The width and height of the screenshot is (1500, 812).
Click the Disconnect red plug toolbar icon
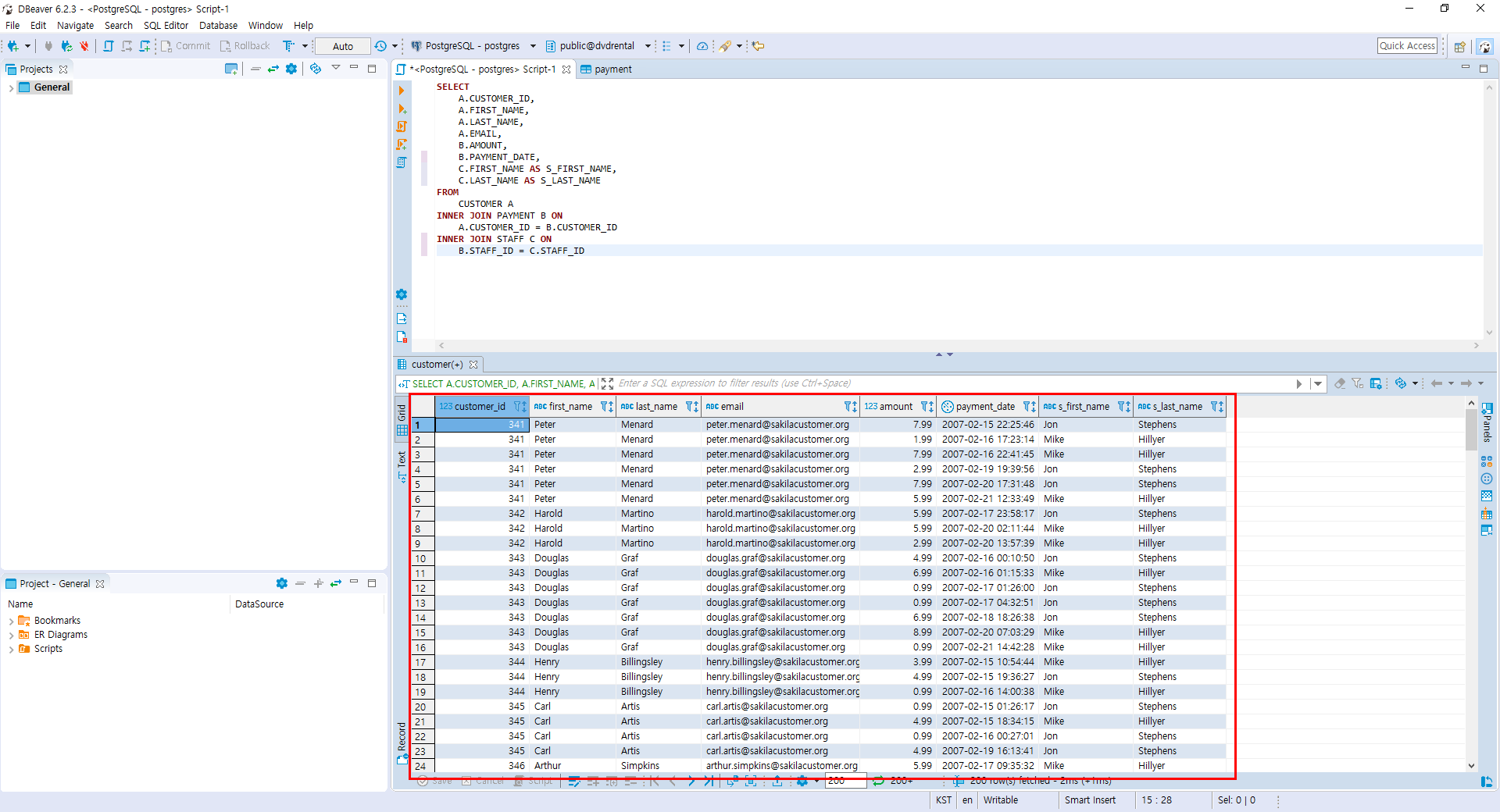point(84,46)
